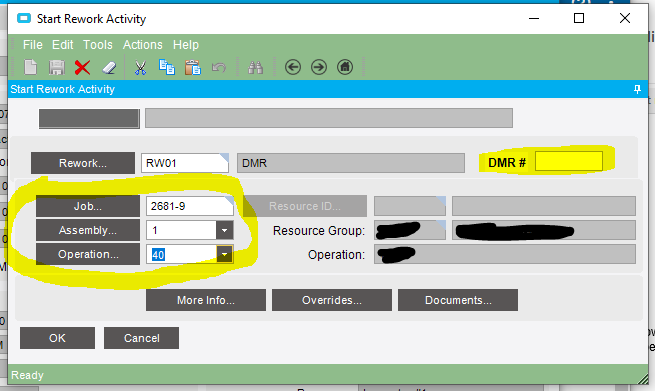Toggle the pin icon on the blue header
Screen dimensions: 655x391
point(637,89)
